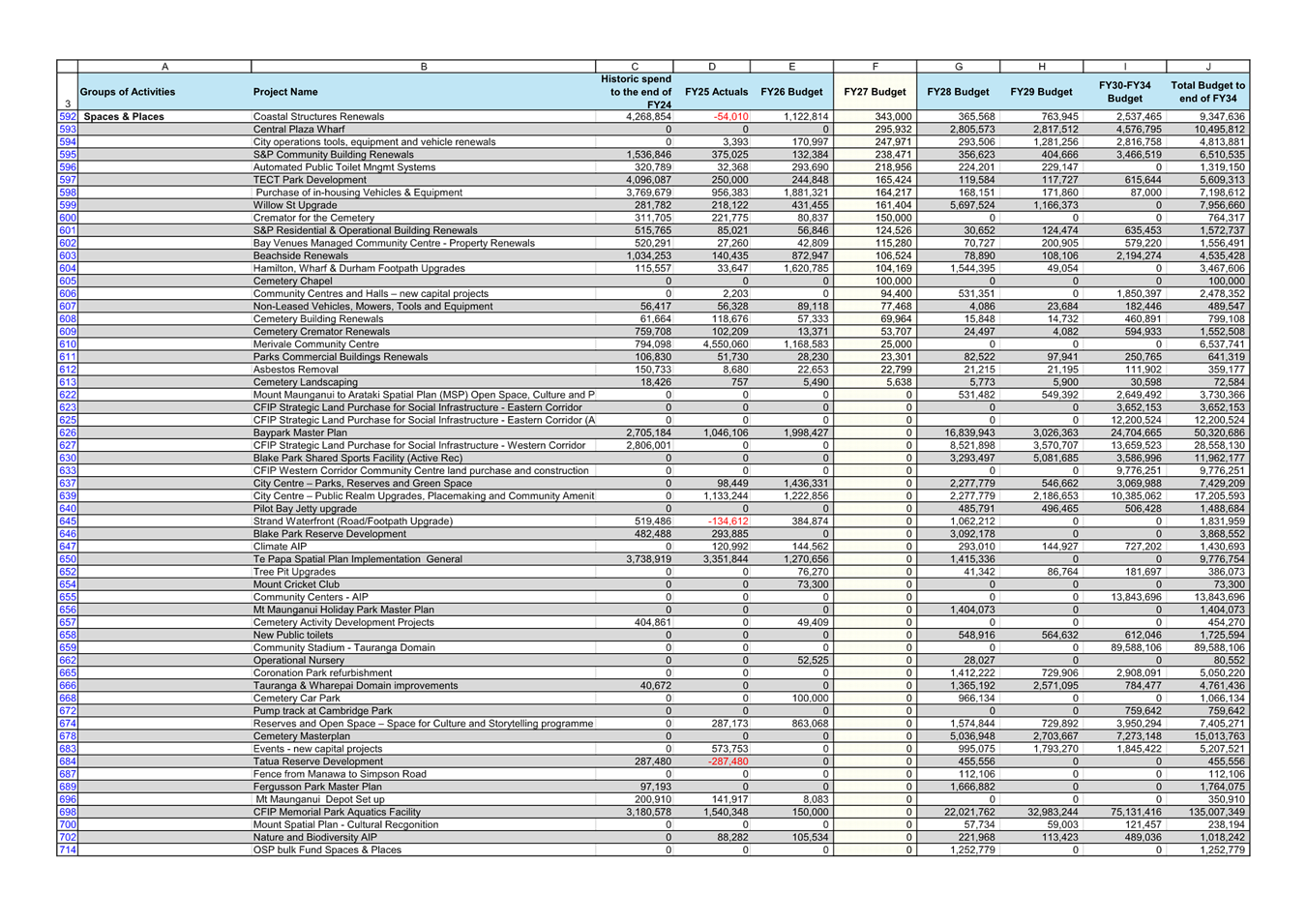This screenshot has height=924, width=1307.
Task: Click 'Nature and Biodiversity AIP' cell
Action: pyautogui.click(x=315, y=838)
